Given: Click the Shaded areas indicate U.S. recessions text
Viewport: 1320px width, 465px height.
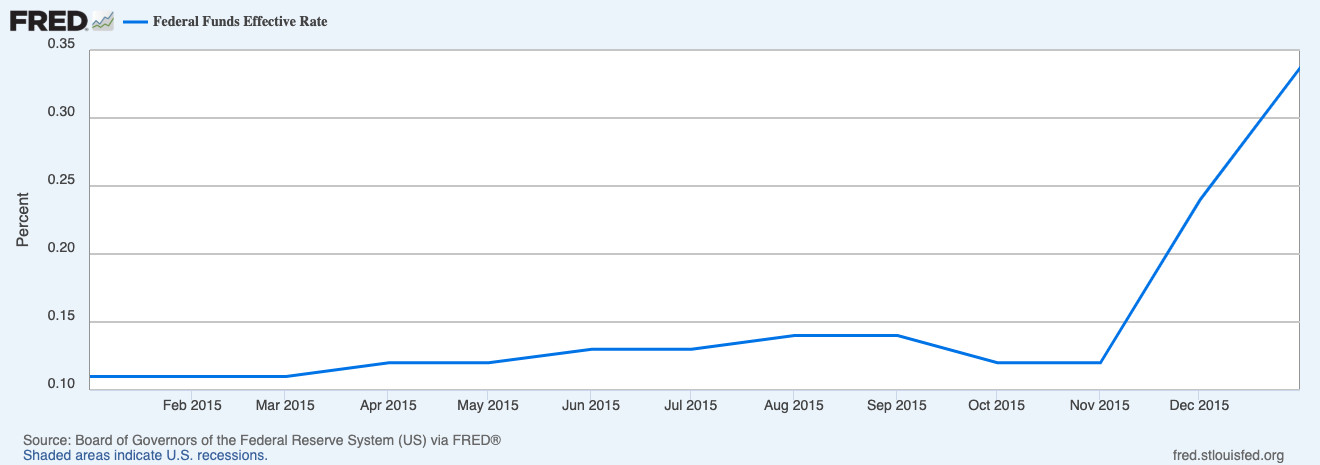Looking at the screenshot, I should pyautogui.click(x=145, y=455).
